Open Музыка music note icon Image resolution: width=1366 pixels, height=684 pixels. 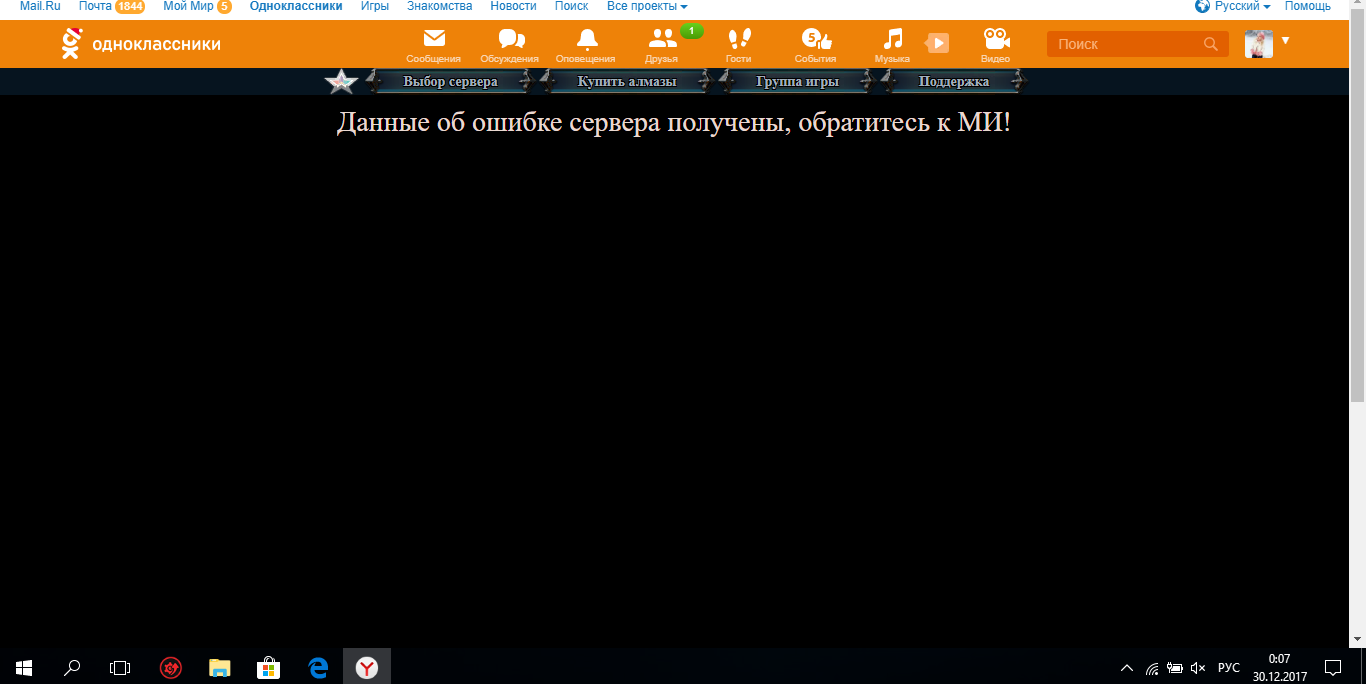[892, 41]
